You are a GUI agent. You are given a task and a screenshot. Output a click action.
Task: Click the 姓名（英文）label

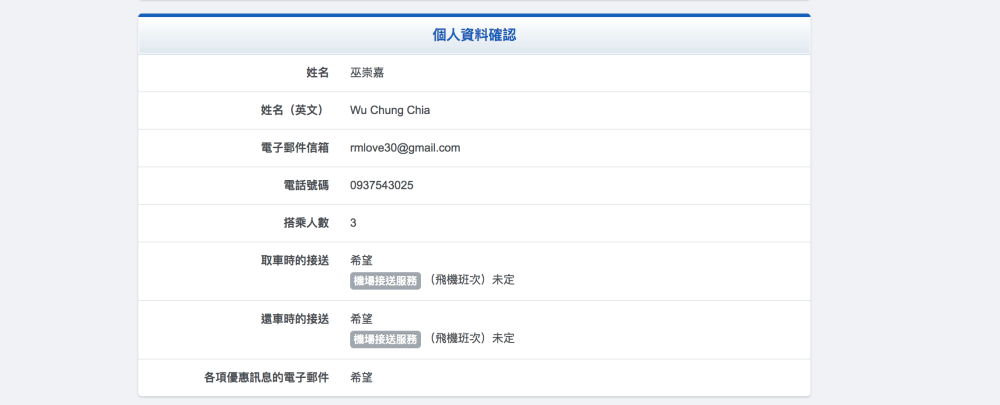pyautogui.click(x=295, y=110)
